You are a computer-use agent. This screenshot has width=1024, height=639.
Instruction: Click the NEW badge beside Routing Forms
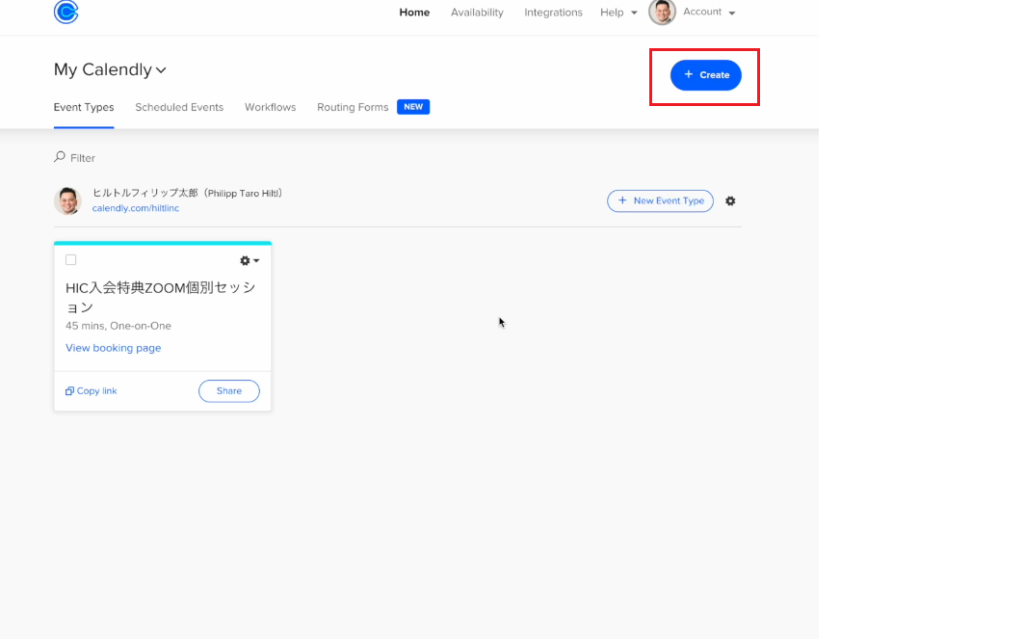(413, 107)
